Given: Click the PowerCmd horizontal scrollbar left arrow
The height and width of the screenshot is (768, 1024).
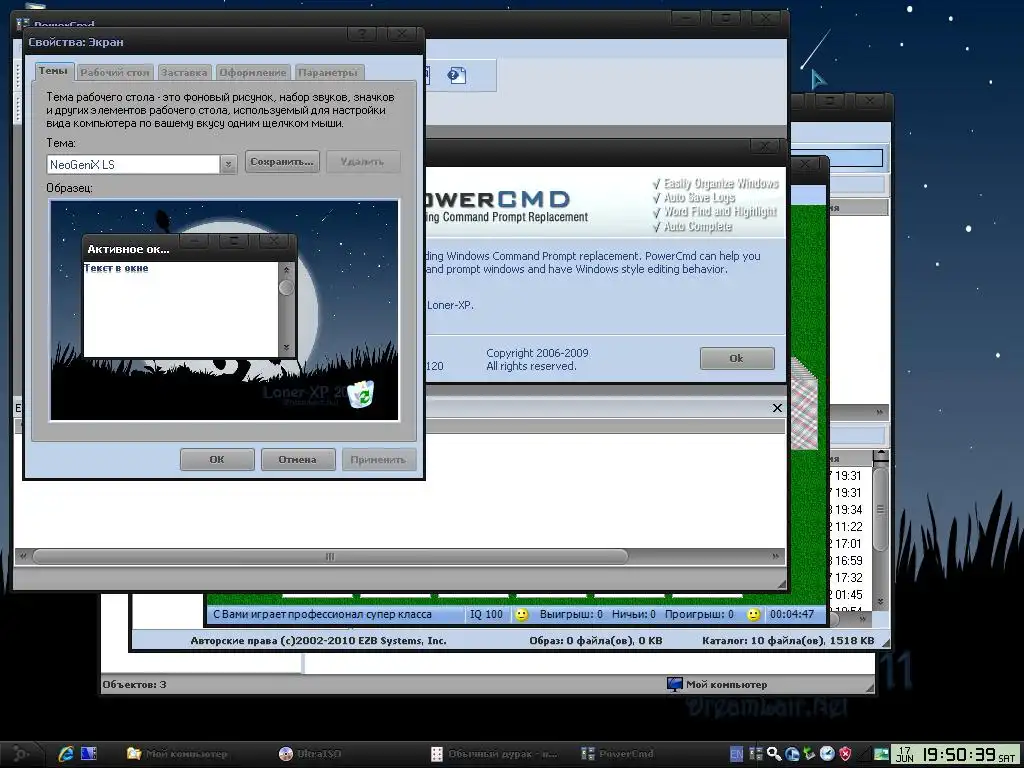Looking at the screenshot, I should [24, 556].
